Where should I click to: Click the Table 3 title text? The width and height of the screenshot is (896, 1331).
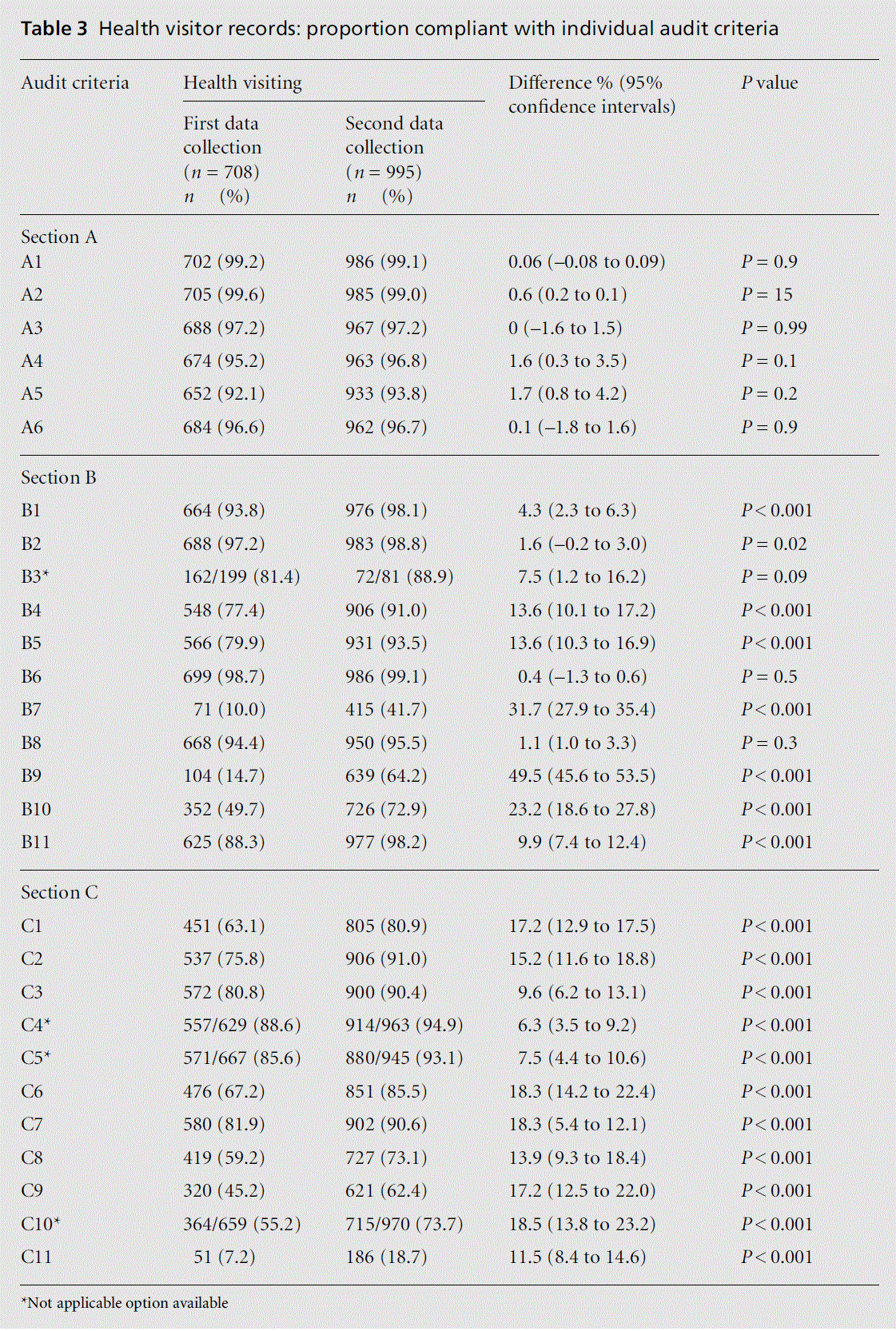tap(399, 30)
